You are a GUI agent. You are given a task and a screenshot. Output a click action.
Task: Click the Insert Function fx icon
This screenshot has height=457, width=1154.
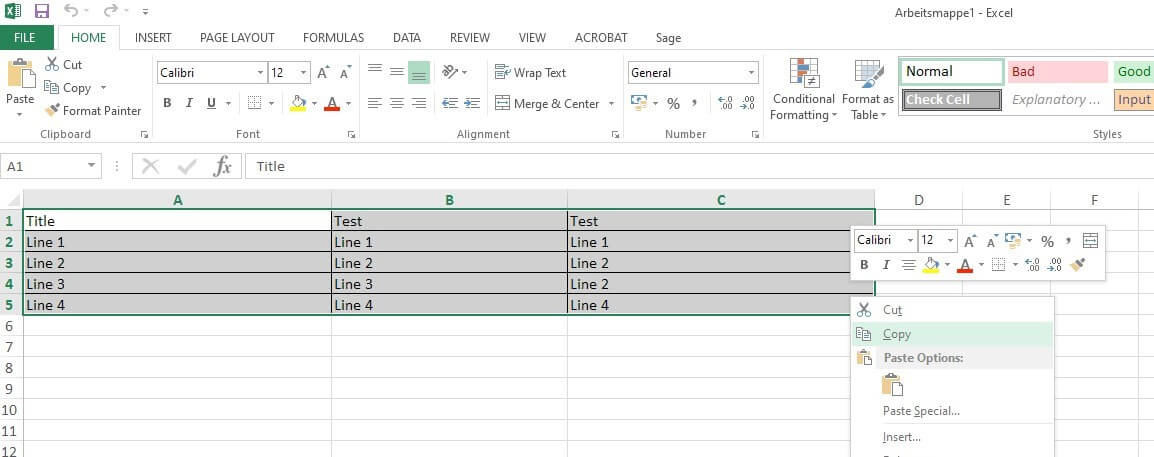[x=223, y=166]
